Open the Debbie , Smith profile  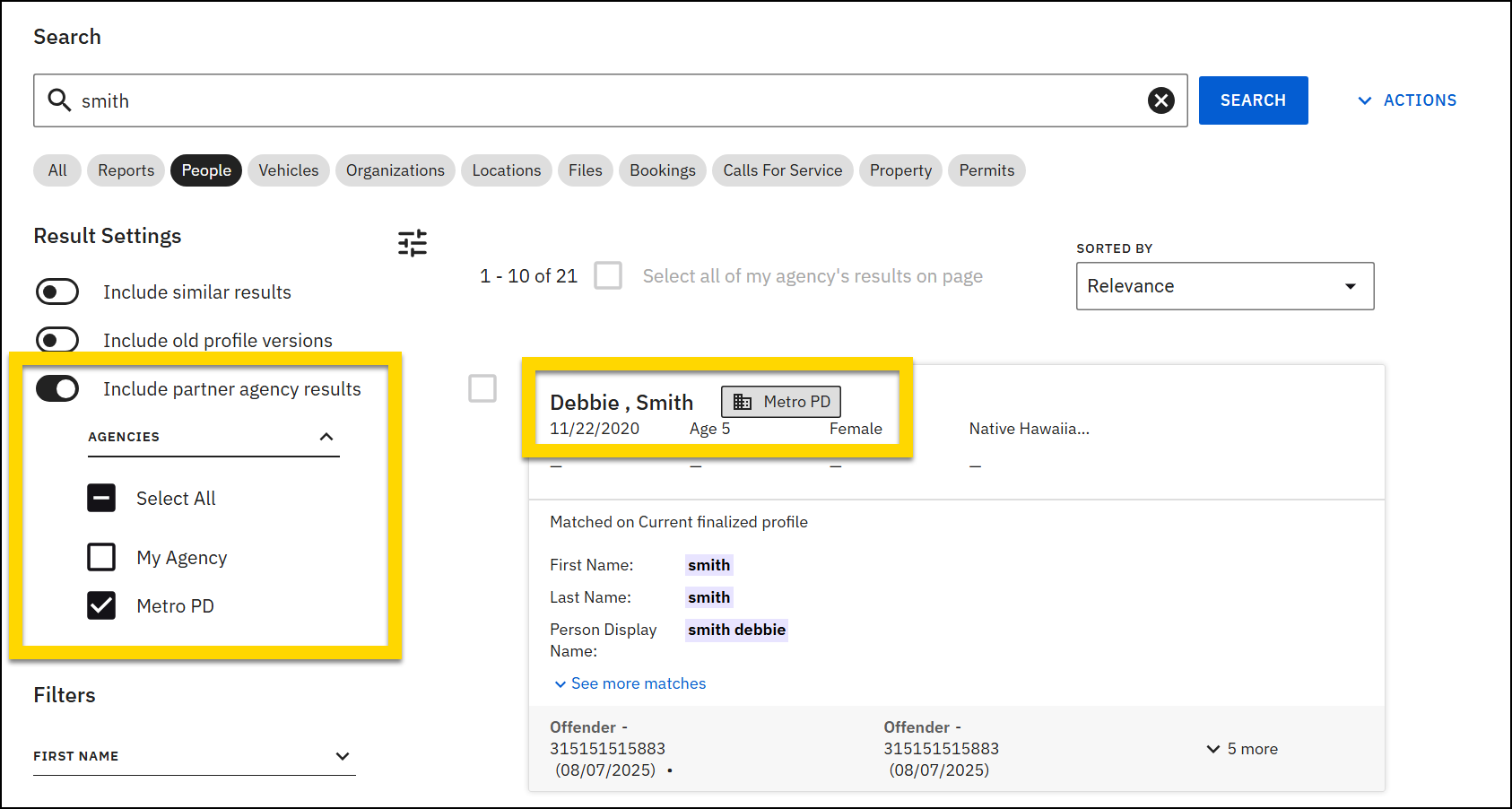pyautogui.click(x=621, y=403)
